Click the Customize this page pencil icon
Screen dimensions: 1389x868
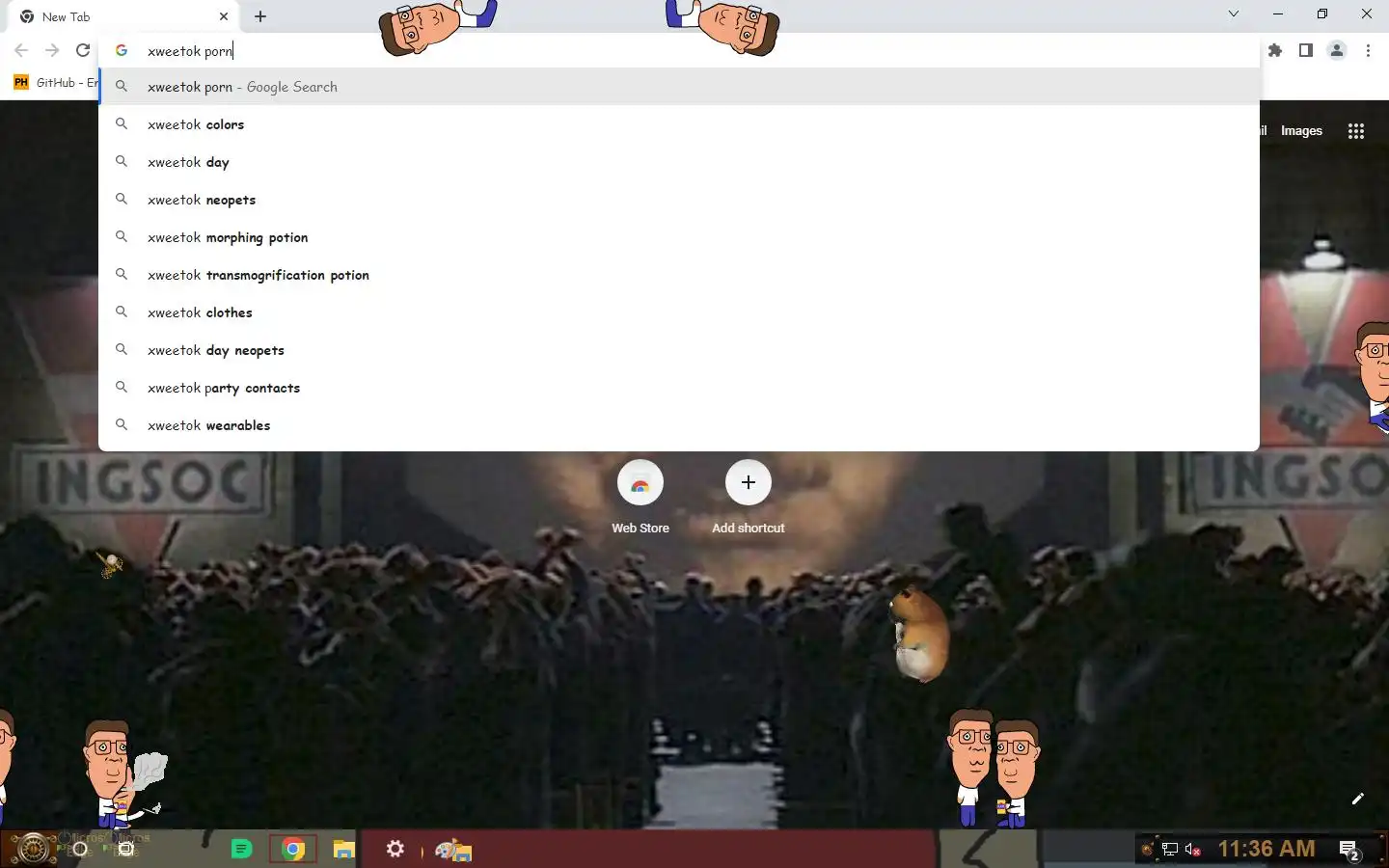(1358, 799)
